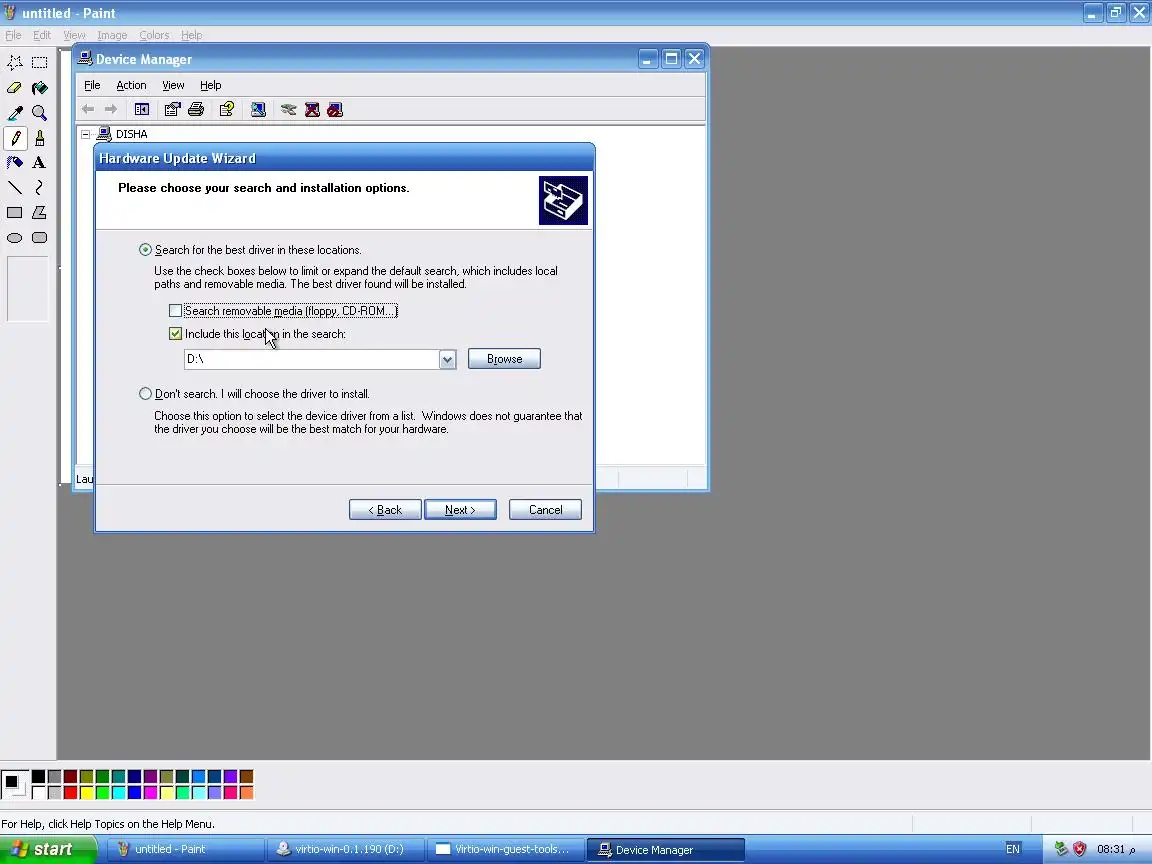Switch to 'untitled - Paint' taskbar button

(x=185, y=849)
